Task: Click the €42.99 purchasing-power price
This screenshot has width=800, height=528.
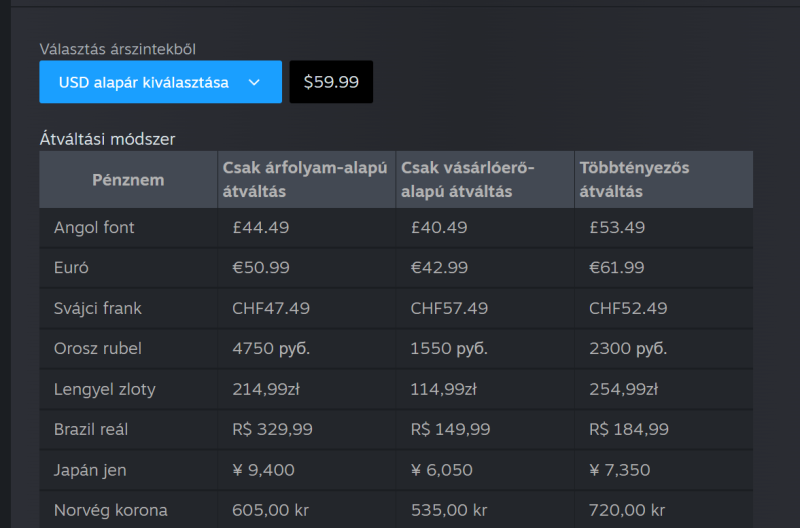Action: tap(439, 268)
